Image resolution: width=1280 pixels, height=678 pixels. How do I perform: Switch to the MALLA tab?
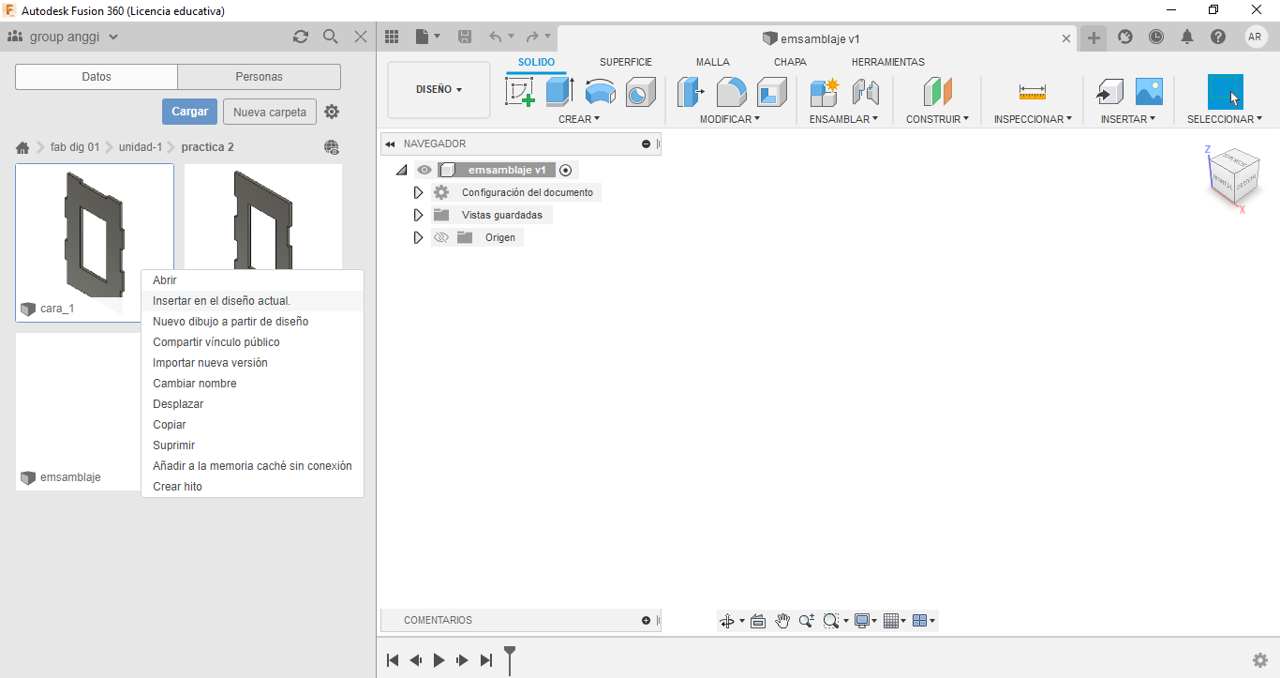tap(713, 62)
